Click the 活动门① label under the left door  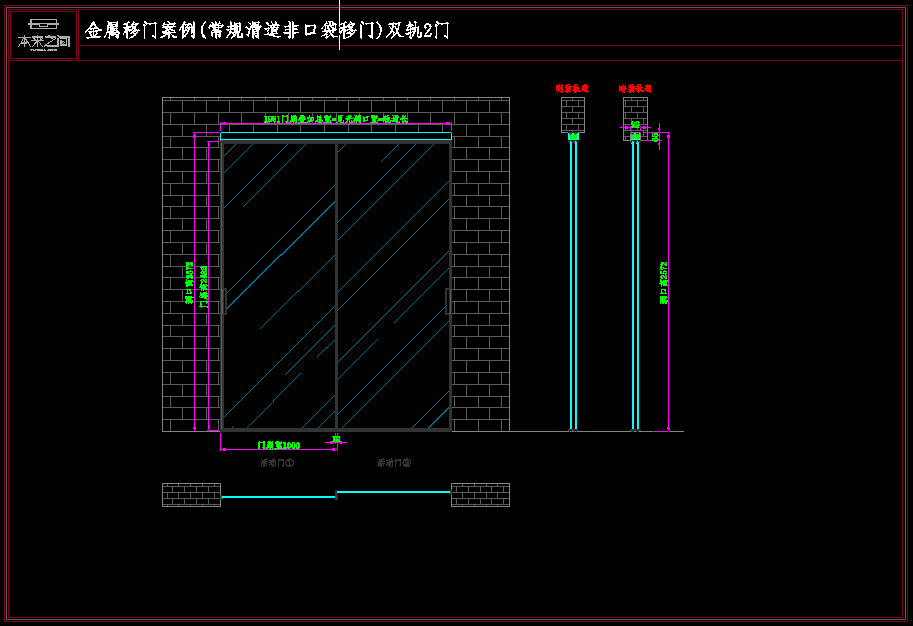coord(277,463)
